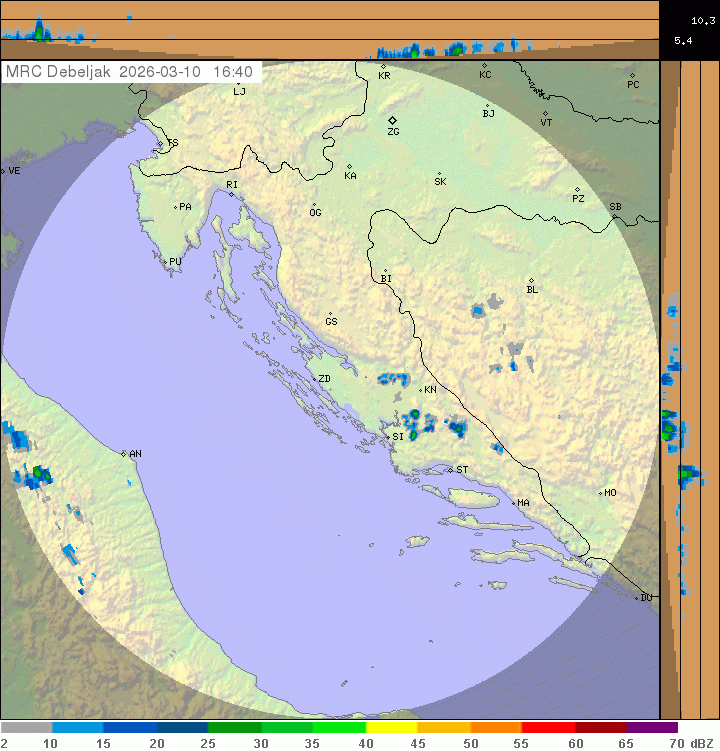Viewport: 720px width, 751px height.
Task: Click the KN Knin marker
Action: [x=421, y=389]
